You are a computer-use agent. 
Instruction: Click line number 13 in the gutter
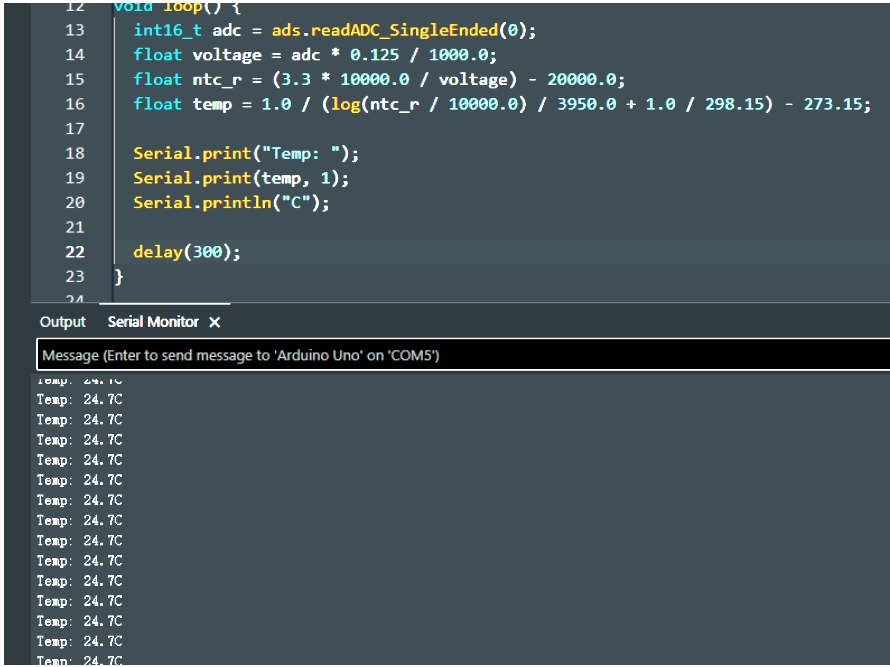75,30
